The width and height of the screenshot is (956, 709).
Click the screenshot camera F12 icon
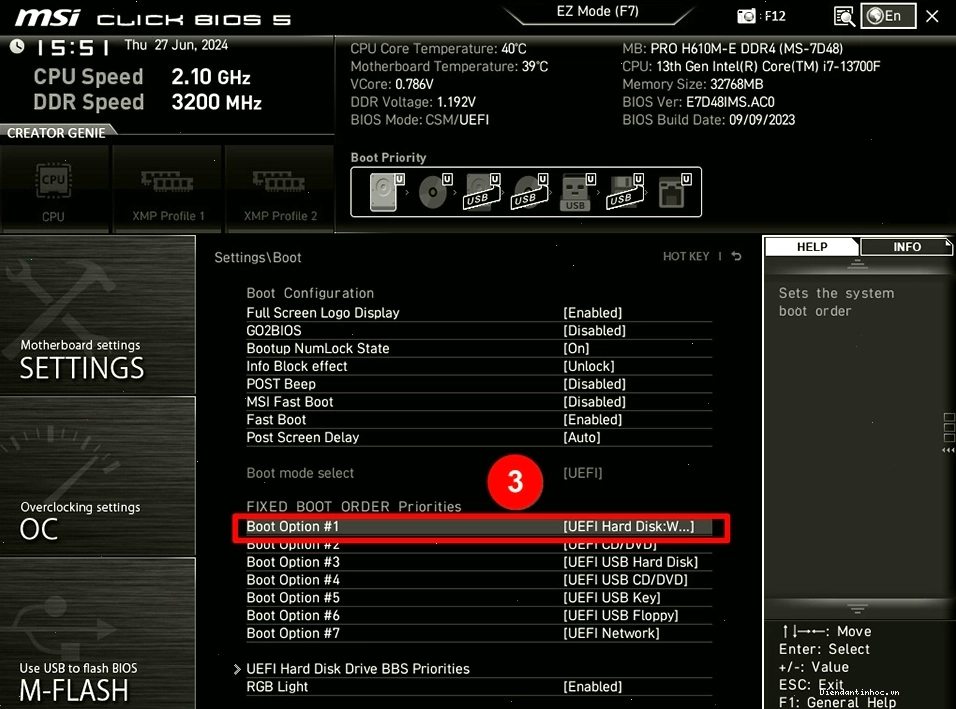pyautogui.click(x=746, y=16)
